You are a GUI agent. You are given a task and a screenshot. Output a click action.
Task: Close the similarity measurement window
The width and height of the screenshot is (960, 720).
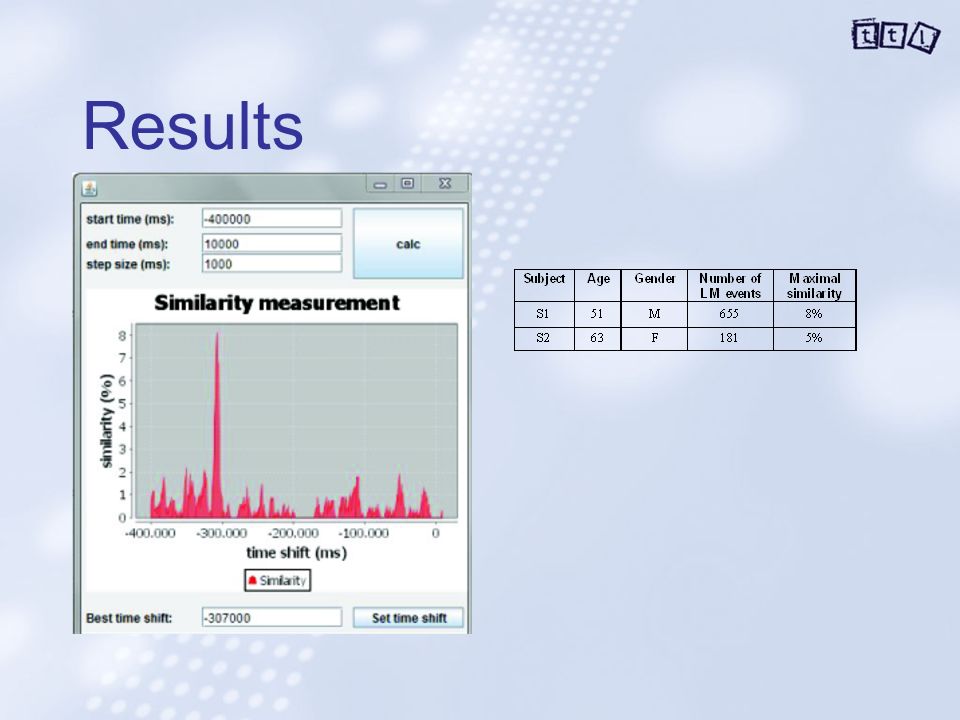tap(445, 183)
